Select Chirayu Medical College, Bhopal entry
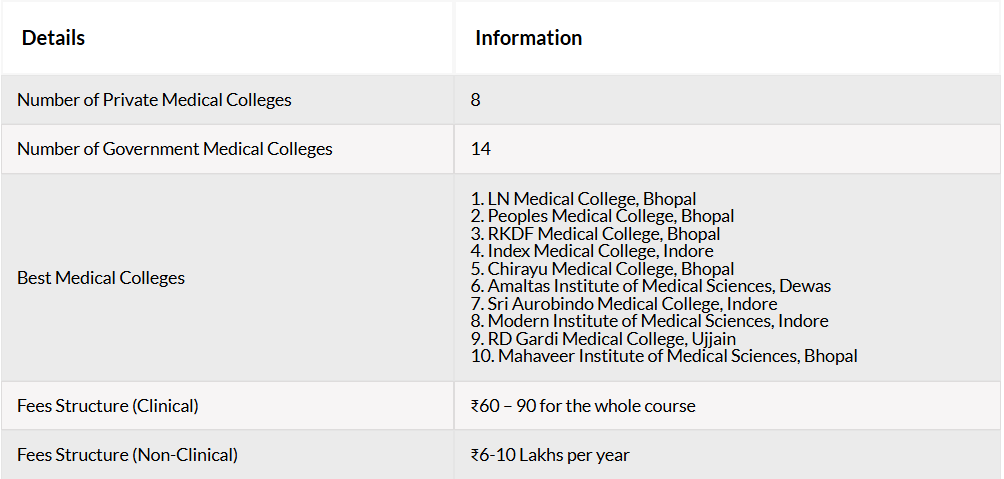Image resolution: width=1004 pixels, height=479 pixels. tap(603, 268)
